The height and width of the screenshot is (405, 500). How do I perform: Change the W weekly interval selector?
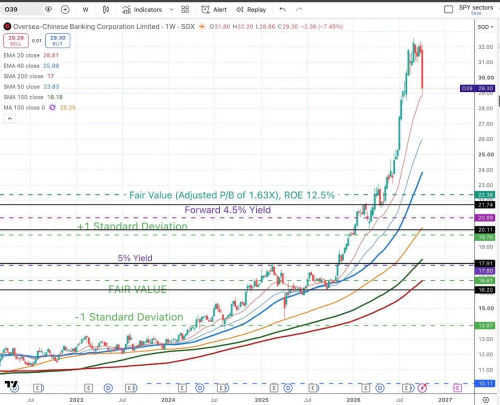point(86,10)
